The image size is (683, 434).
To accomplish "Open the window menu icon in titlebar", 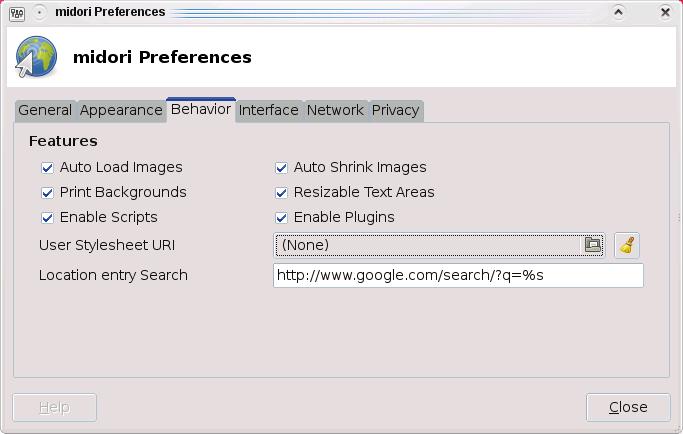I will point(17,13).
